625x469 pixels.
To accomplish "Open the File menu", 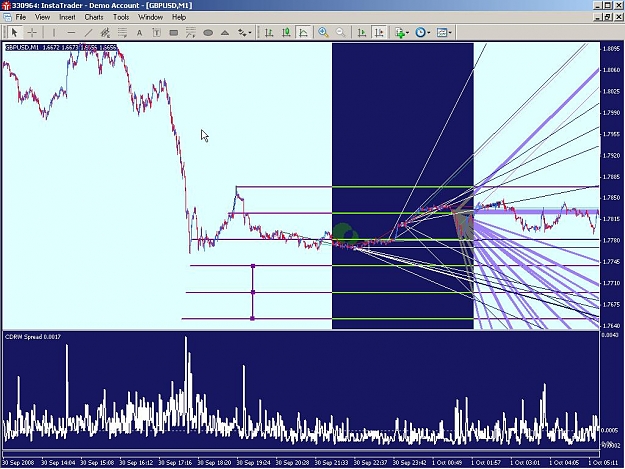I will [21, 17].
